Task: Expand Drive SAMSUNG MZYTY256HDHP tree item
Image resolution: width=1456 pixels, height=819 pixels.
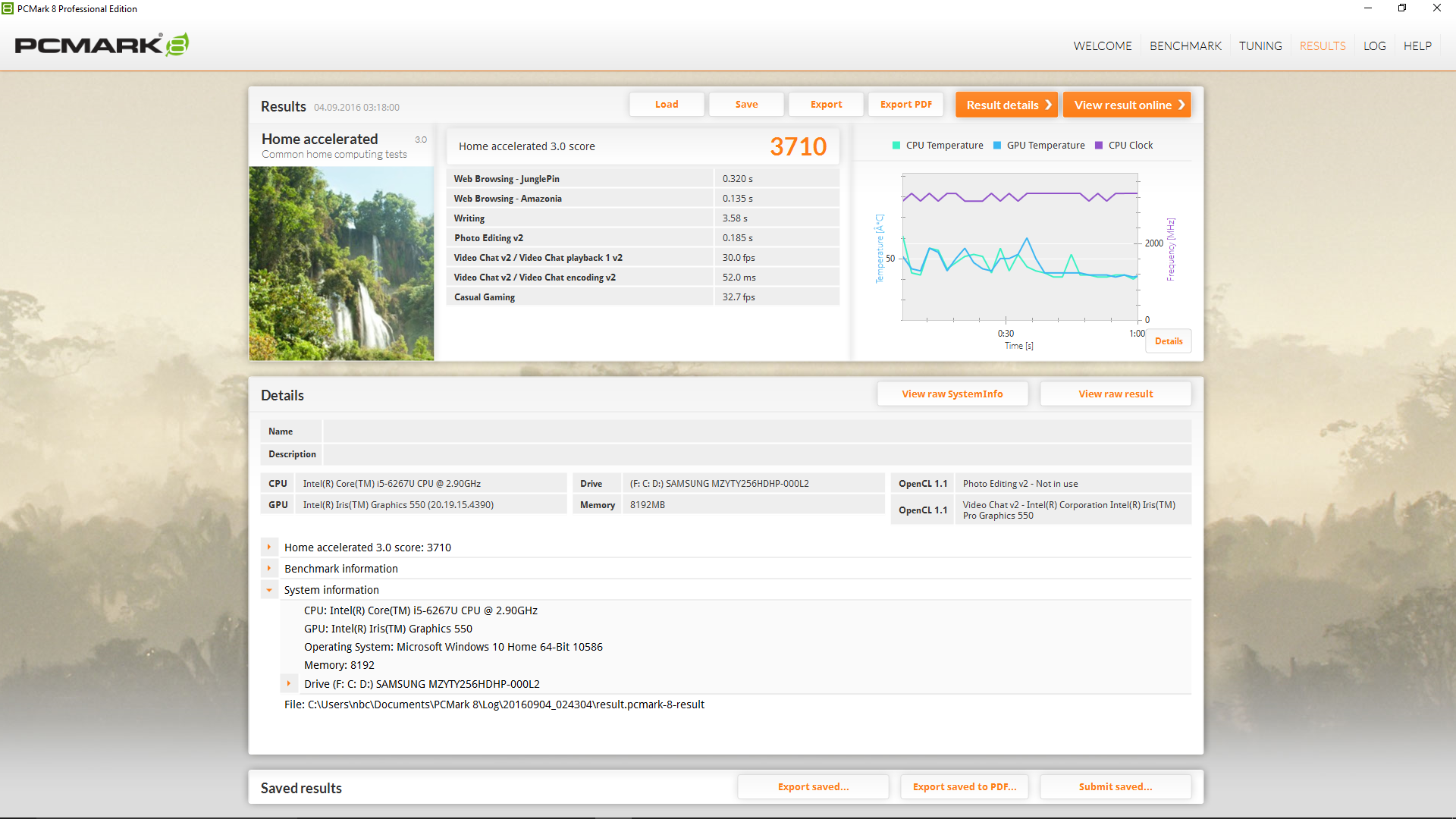Action: click(289, 683)
